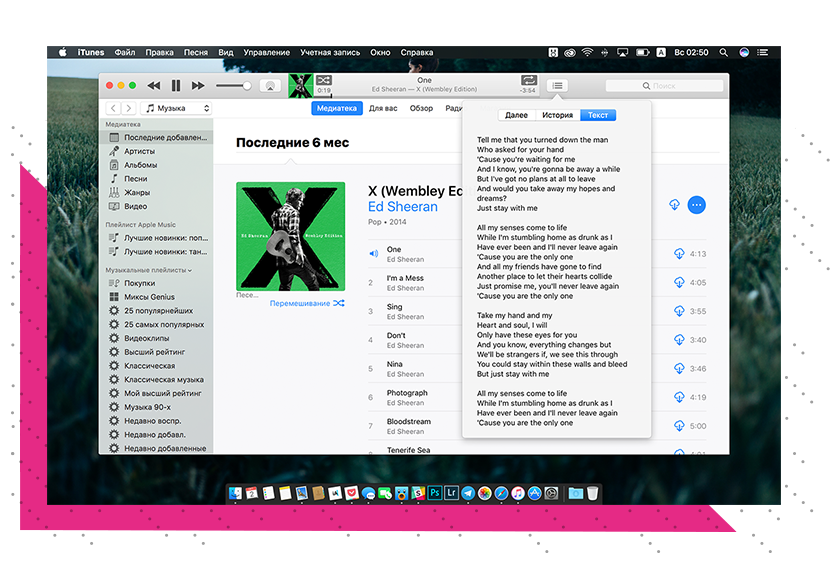Open the Песня menu
Image resolution: width=840 pixels, height=580 pixels.
coord(196,52)
